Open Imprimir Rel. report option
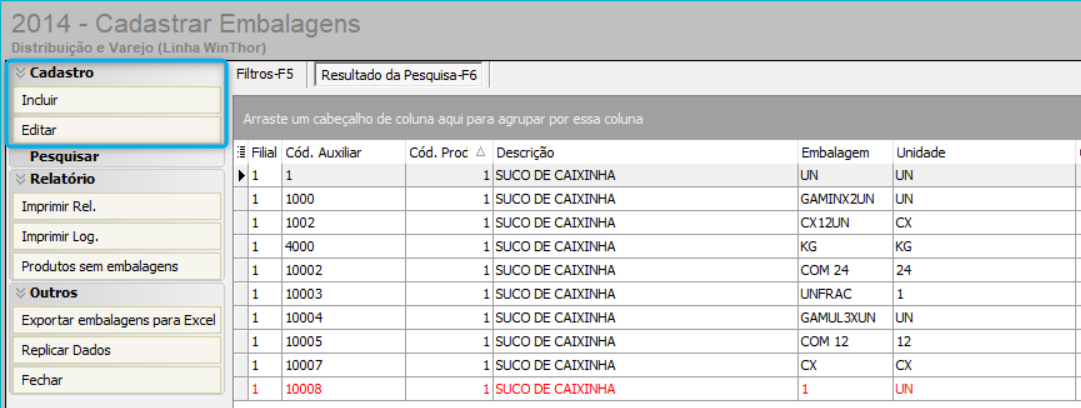Screen dimensions: 1081x408 coord(117,207)
